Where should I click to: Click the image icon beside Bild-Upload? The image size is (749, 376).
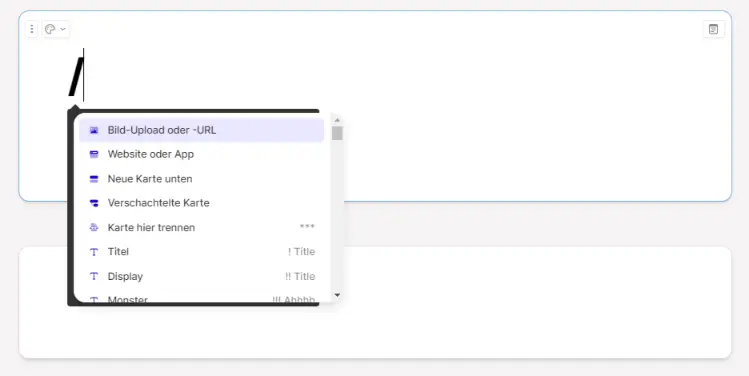coord(94,130)
